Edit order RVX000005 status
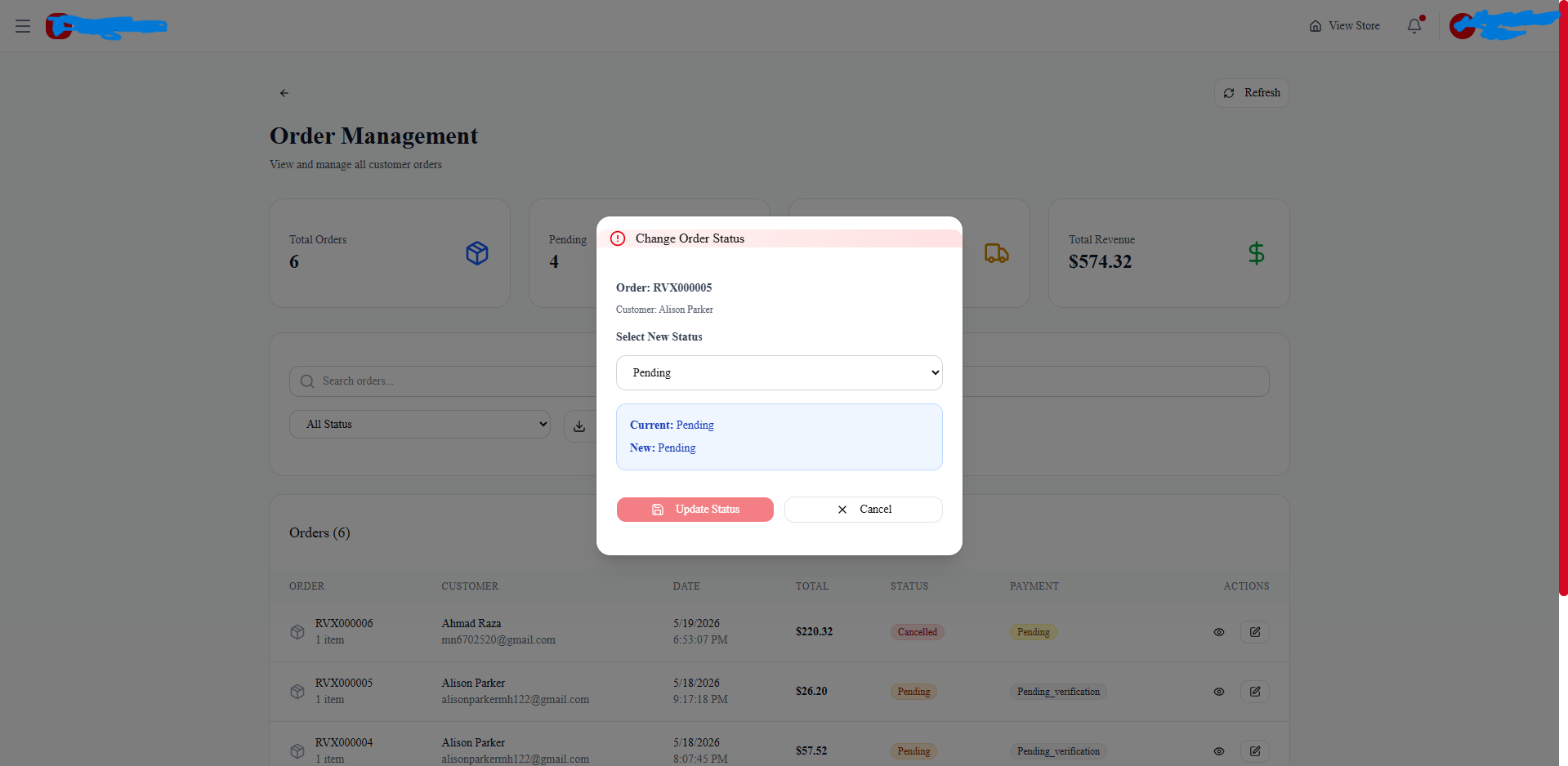 [1254, 692]
